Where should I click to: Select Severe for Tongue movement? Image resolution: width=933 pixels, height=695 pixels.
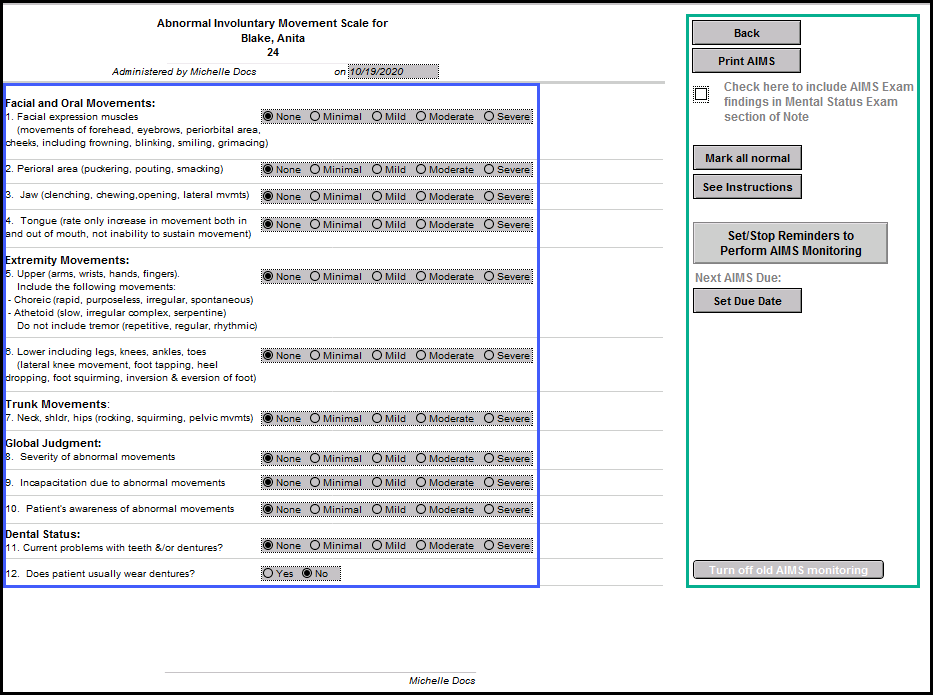490,225
